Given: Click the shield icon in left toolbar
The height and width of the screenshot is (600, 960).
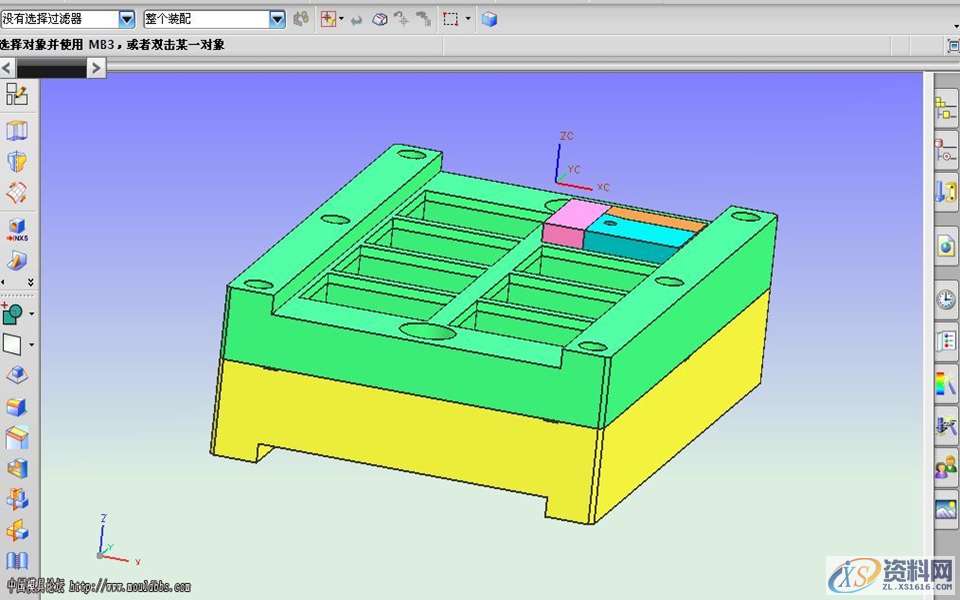Looking at the screenshot, I should (17, 161).
